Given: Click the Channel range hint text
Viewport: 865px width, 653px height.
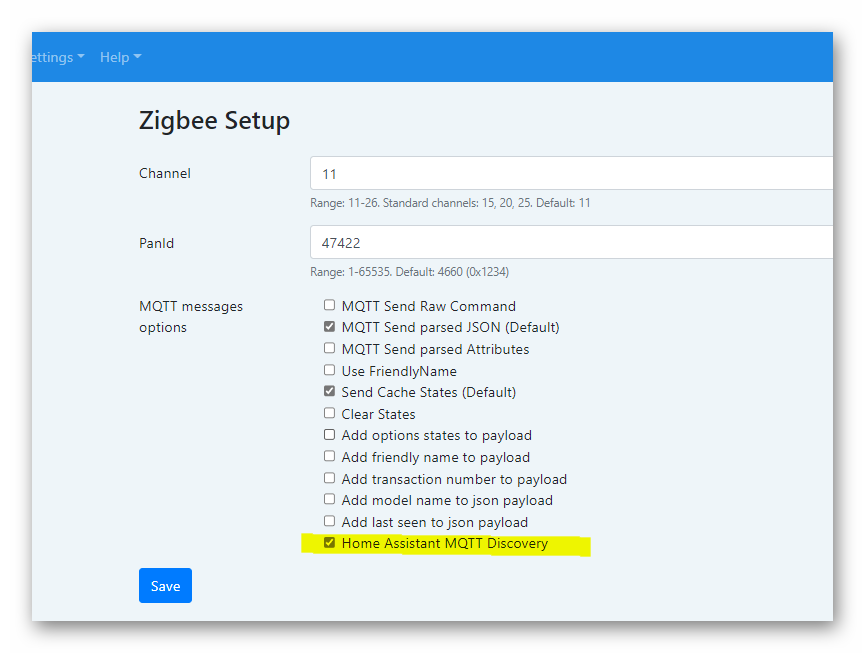Looking at the screenshot, I should click(x=450, y=203).
